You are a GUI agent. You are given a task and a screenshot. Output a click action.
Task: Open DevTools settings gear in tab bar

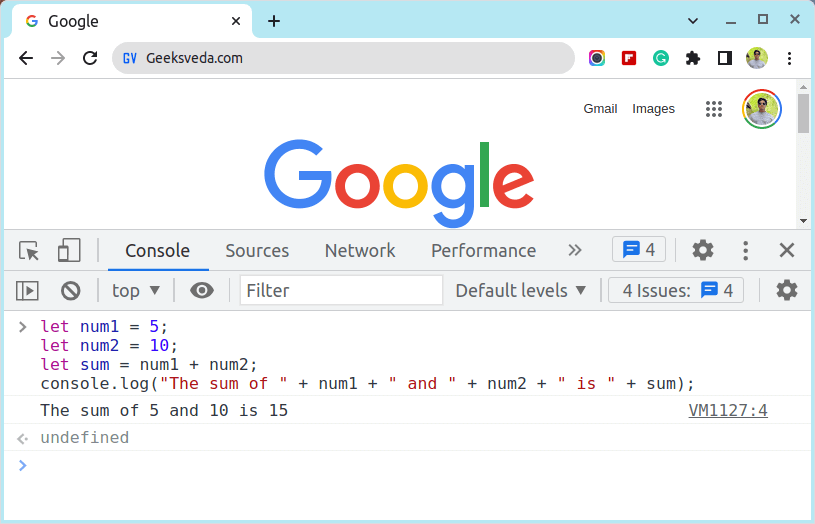point(703,250)
